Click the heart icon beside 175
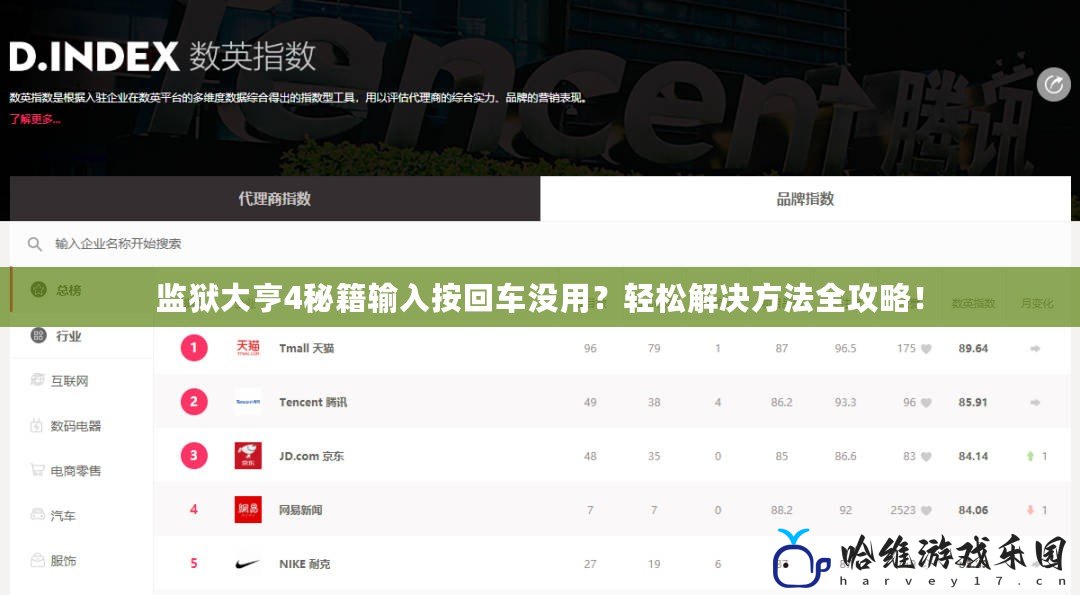Viewport: 1080px width, 595px height. coord(926,348)
